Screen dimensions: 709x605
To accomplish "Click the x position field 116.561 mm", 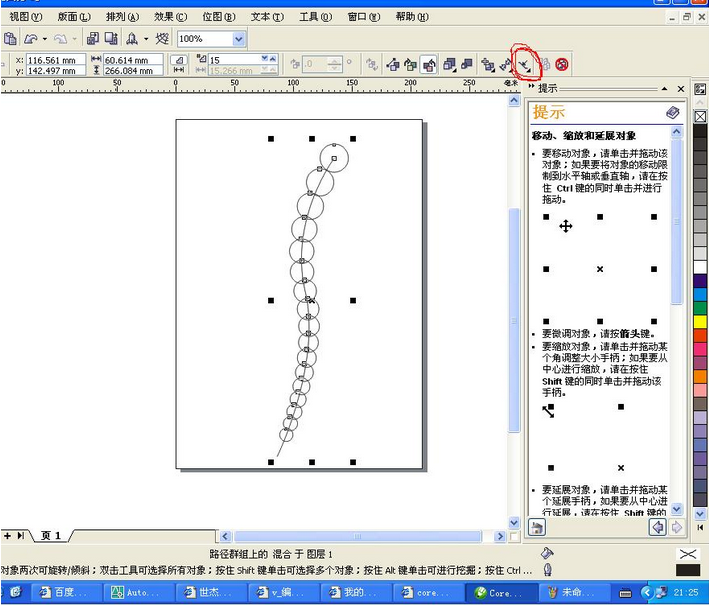I will click(x=56, y=60).
